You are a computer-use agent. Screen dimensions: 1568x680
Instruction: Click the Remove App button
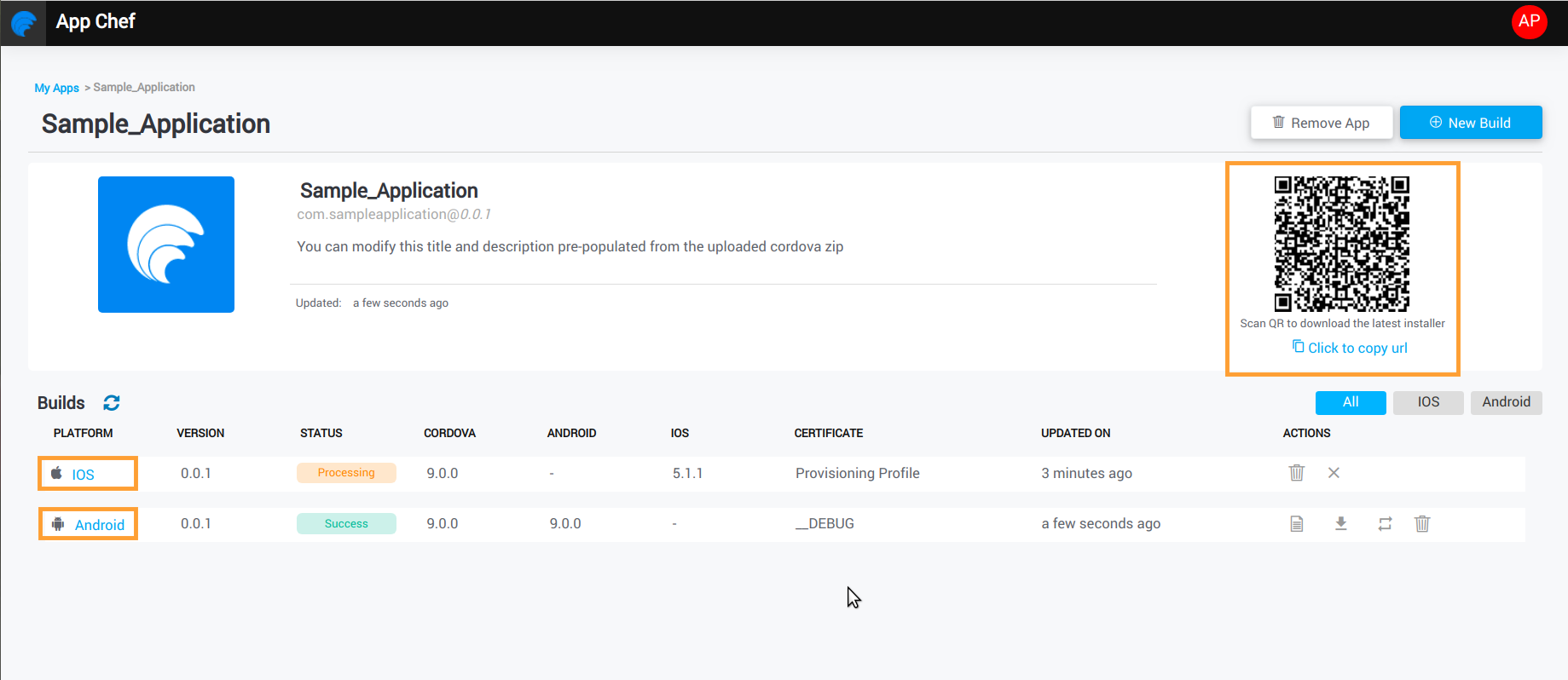click(1321, 123)
